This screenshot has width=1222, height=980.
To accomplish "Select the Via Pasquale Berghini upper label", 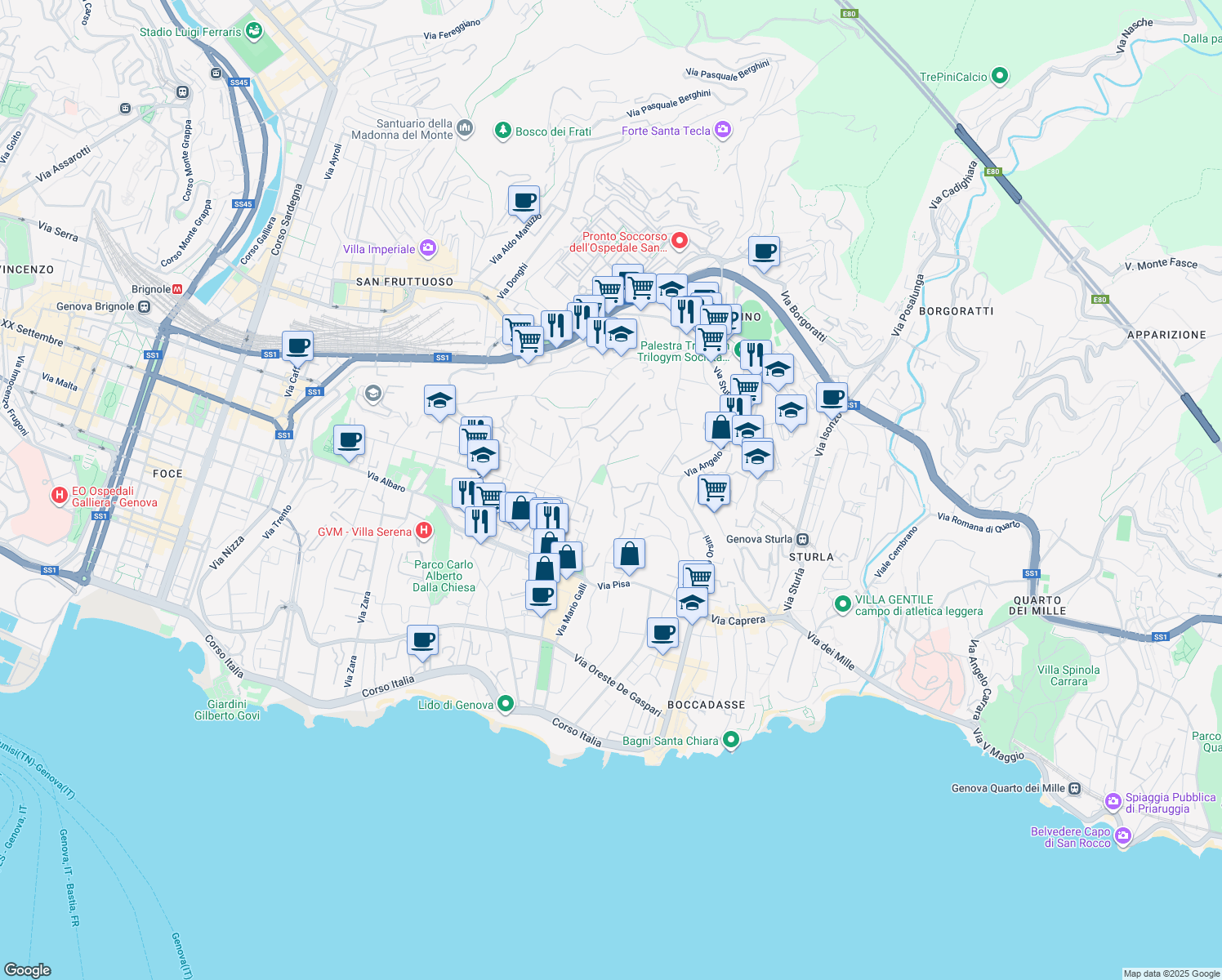I will [x=728, y=70].
